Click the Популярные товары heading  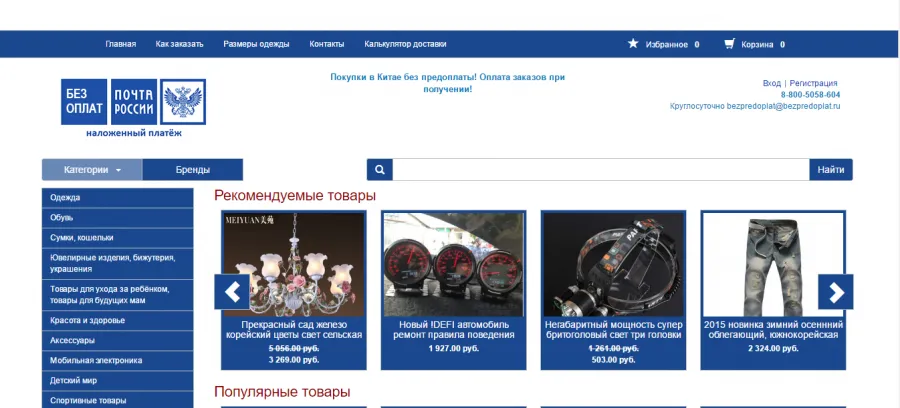pyautogui.click(x=282, y=392)
